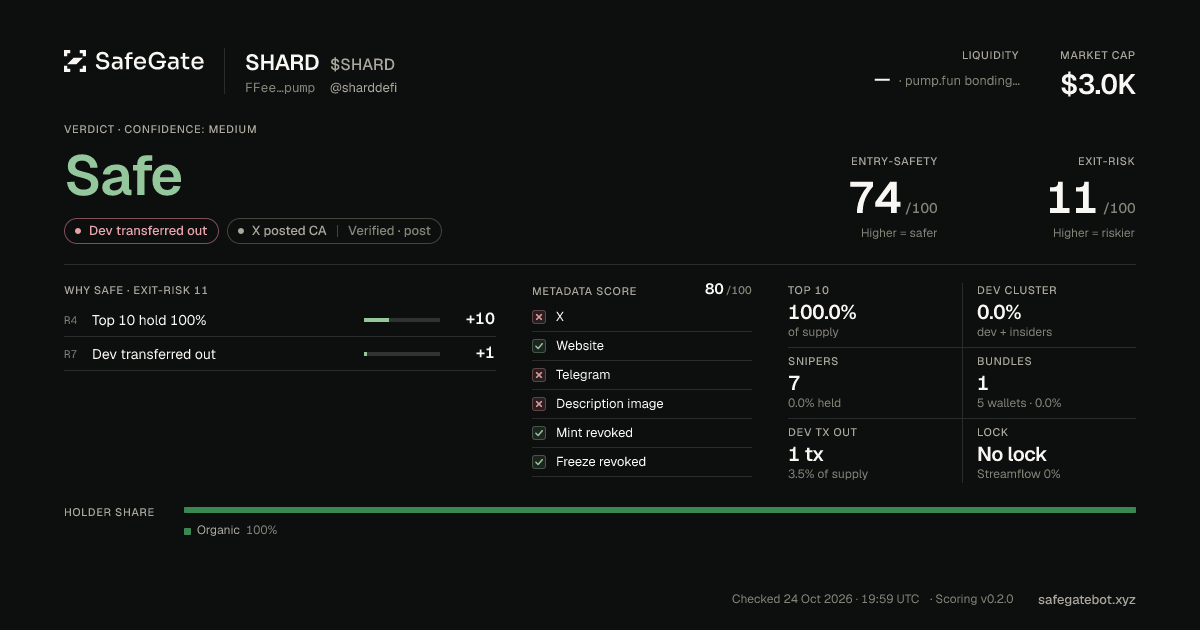Click the Top 10 hold 100% row
This screenshot has height=630, width=1200.
coord(280,320)
